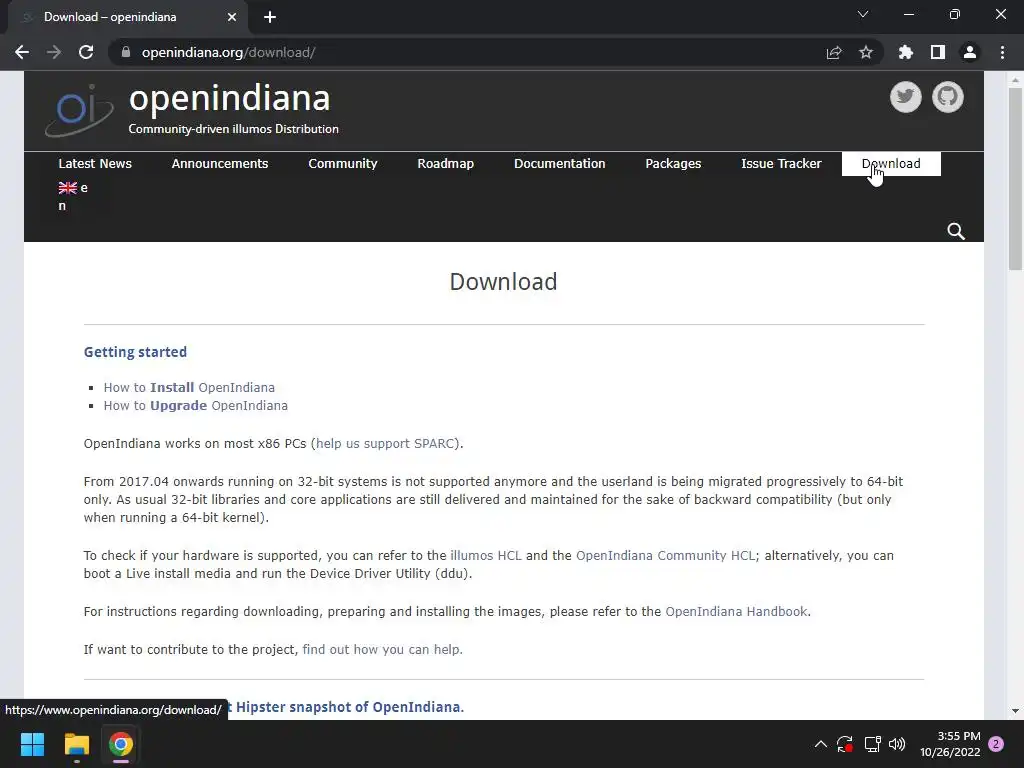
Task: Open the site search magnifier icon
Action: 956,231
